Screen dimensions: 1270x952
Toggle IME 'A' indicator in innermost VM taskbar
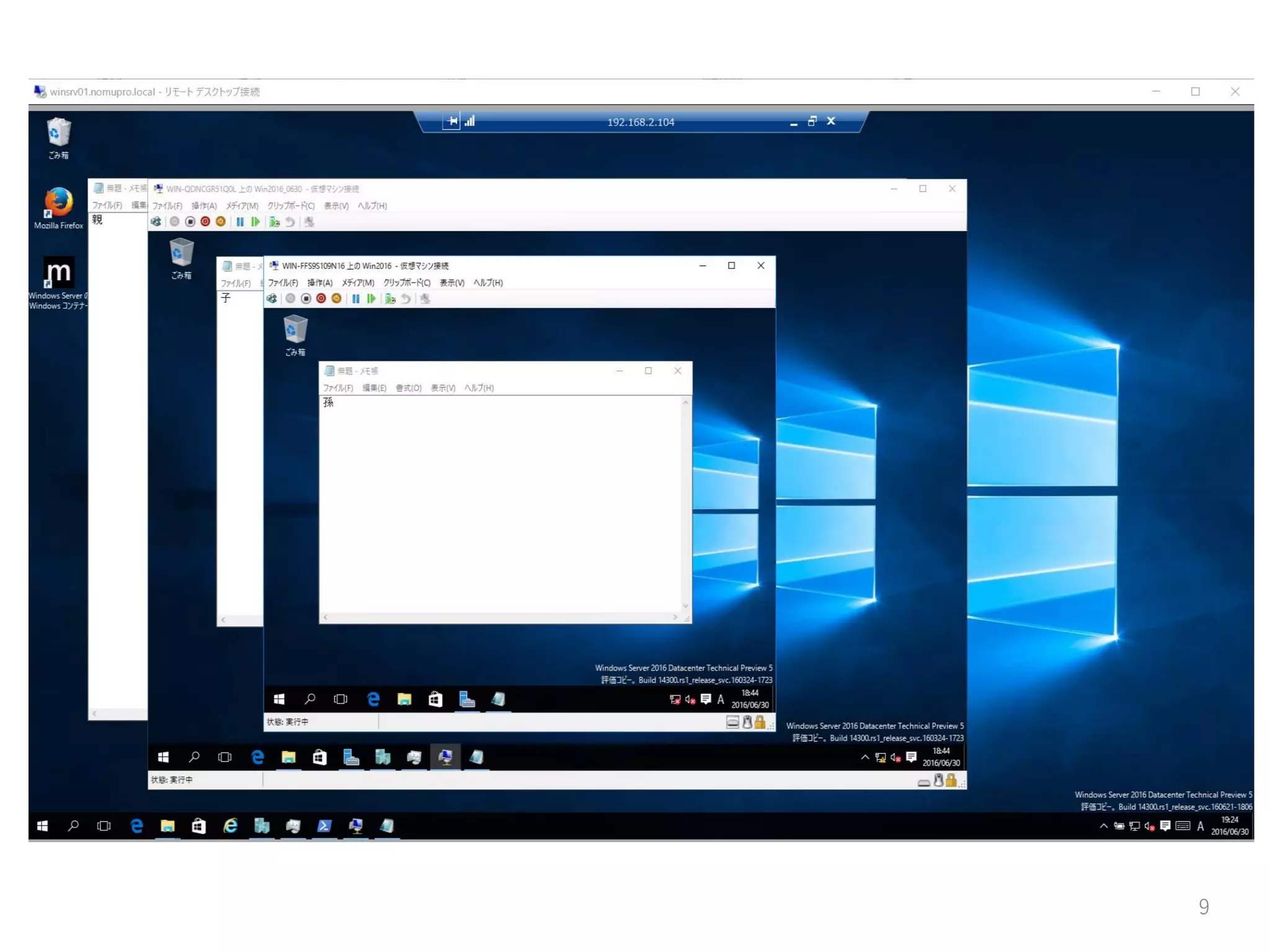[x=721, y=700]
